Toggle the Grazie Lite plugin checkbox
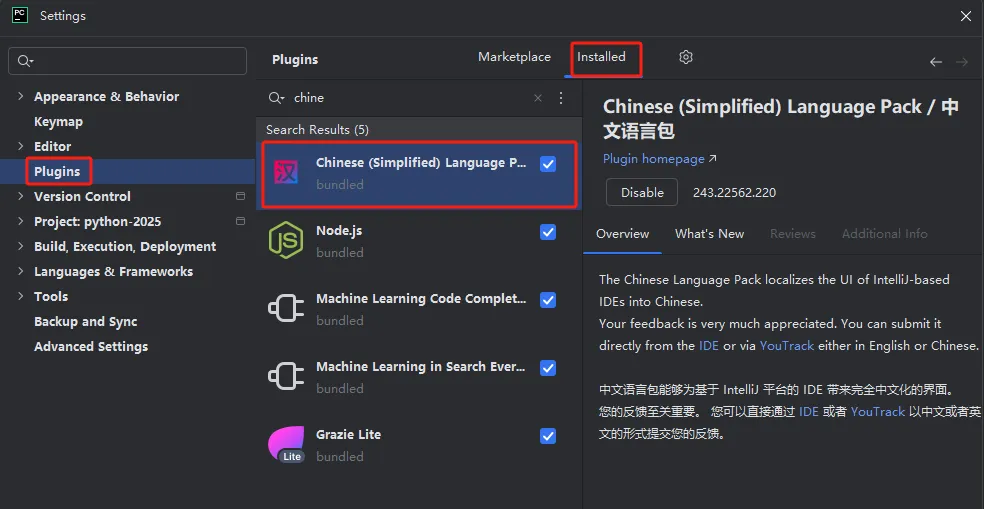This screenshot has width=984, height=509. 548,436
